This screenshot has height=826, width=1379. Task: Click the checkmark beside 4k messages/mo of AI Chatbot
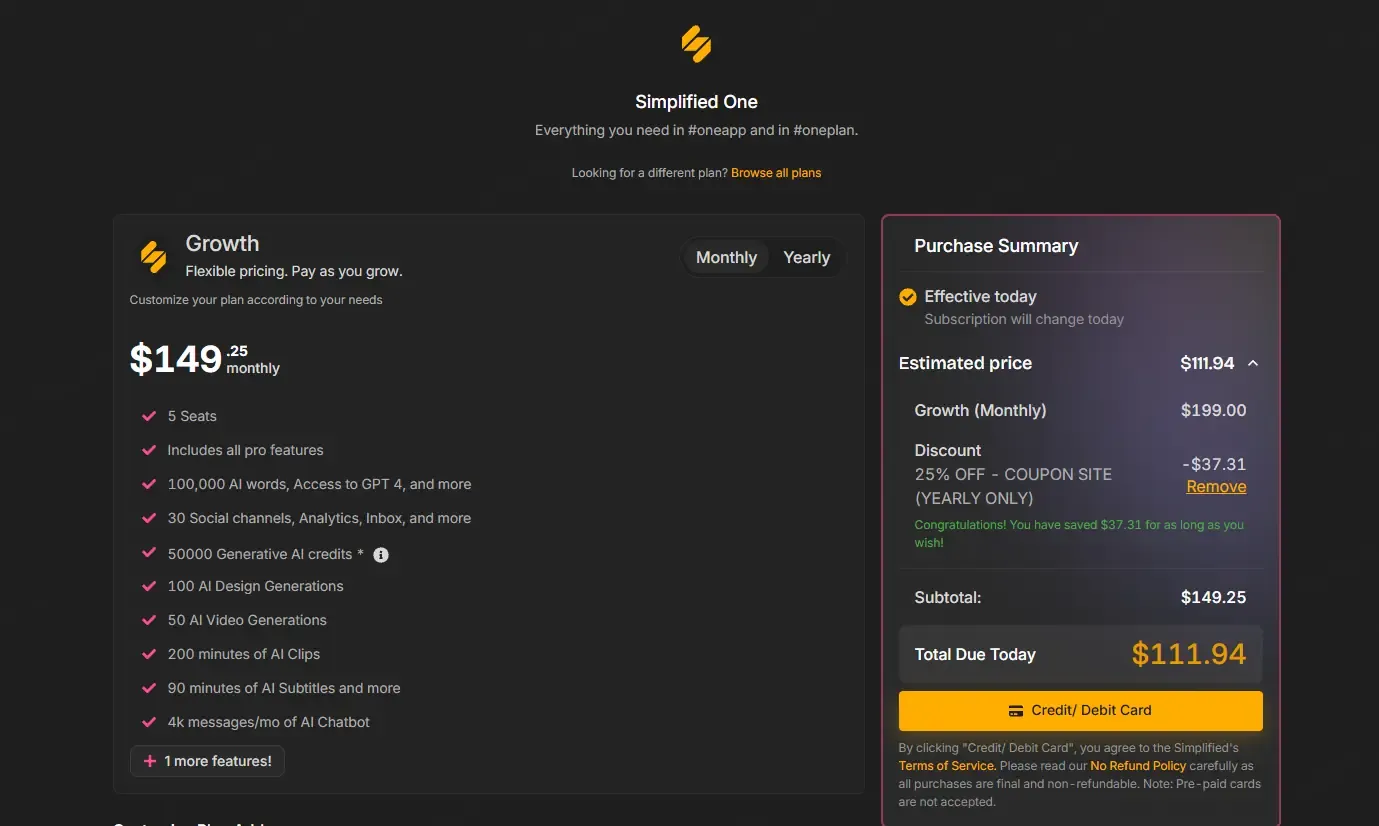tap(149, 722)
